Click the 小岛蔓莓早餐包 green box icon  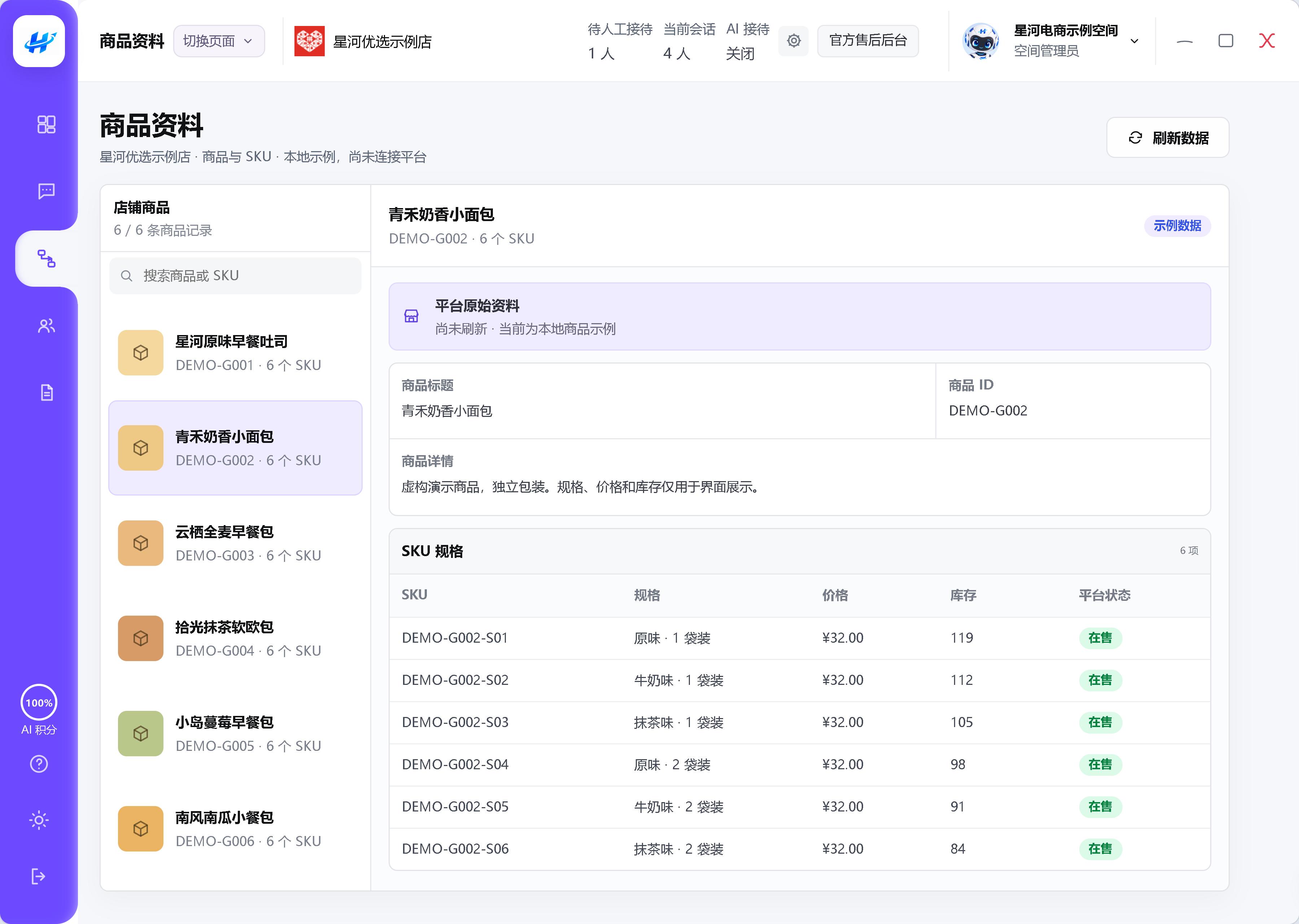(141, 734)
